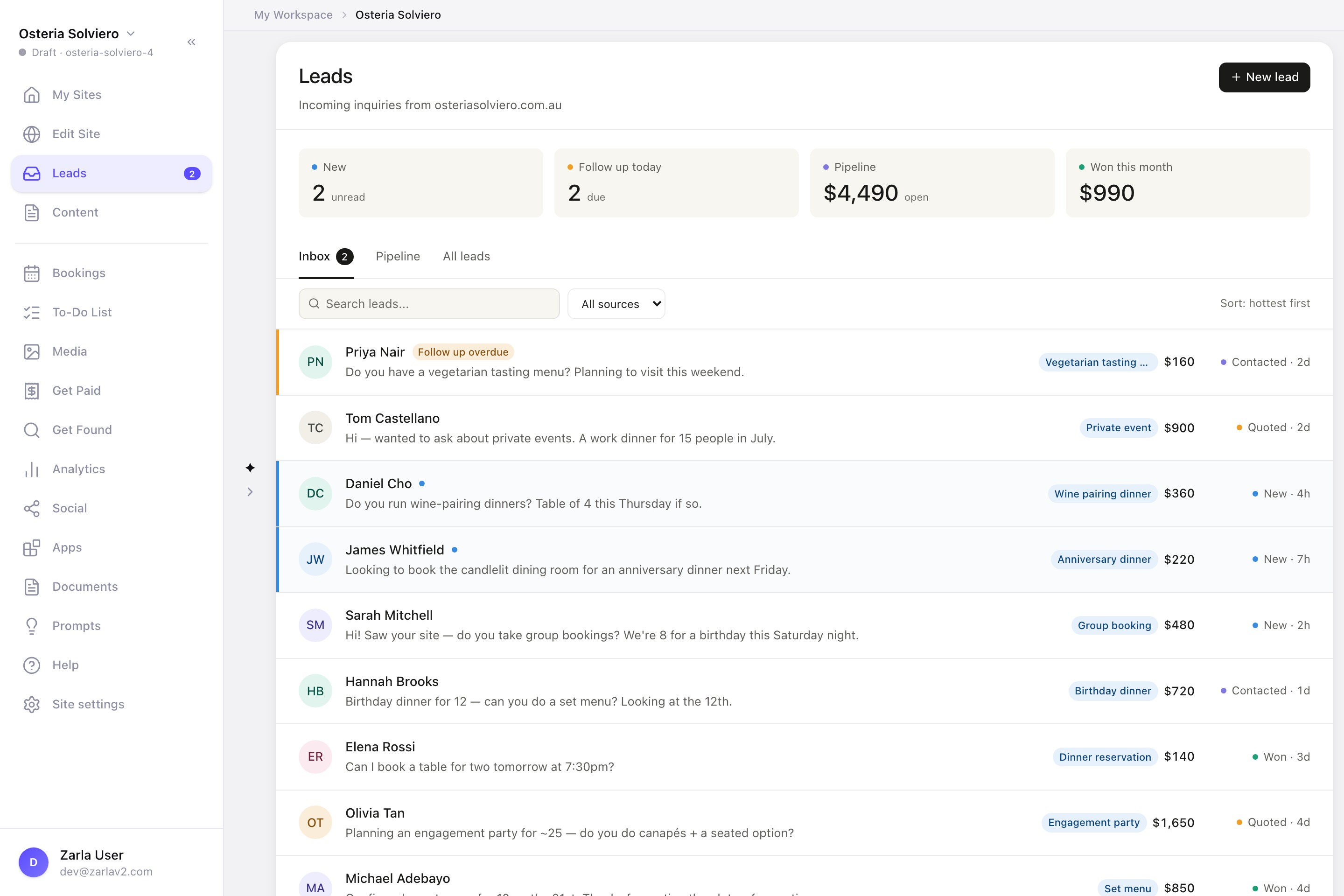Image resolution: width=1344 pixels, height=896 pixels.
Task: Click the Help question mark icon
Action: click(x=31, y=665)
